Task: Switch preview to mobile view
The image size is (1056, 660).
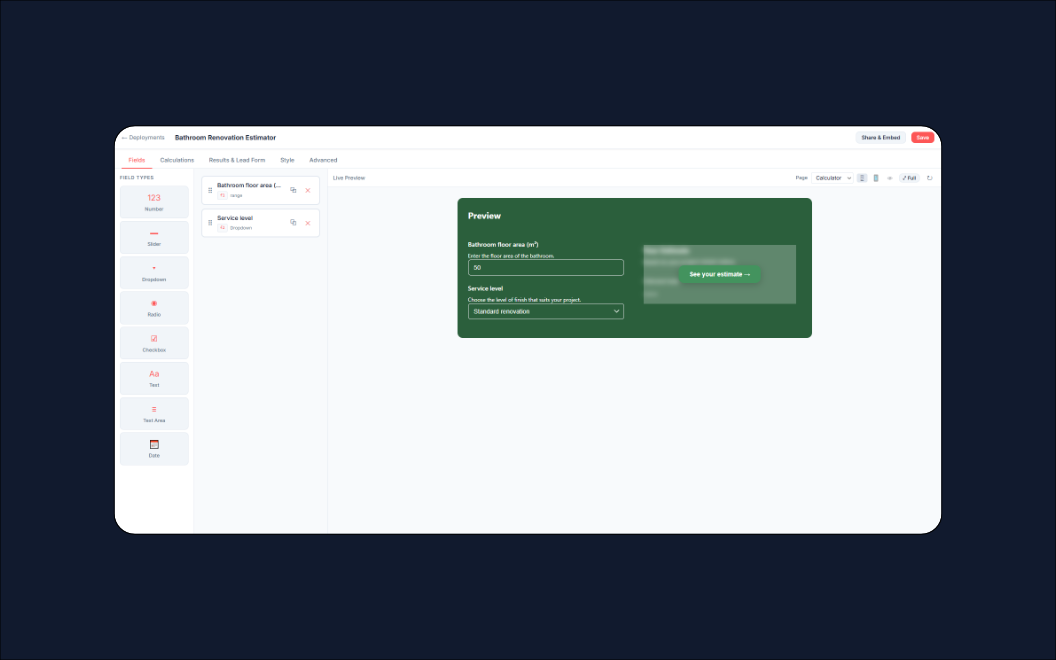Action: (876, 178)
